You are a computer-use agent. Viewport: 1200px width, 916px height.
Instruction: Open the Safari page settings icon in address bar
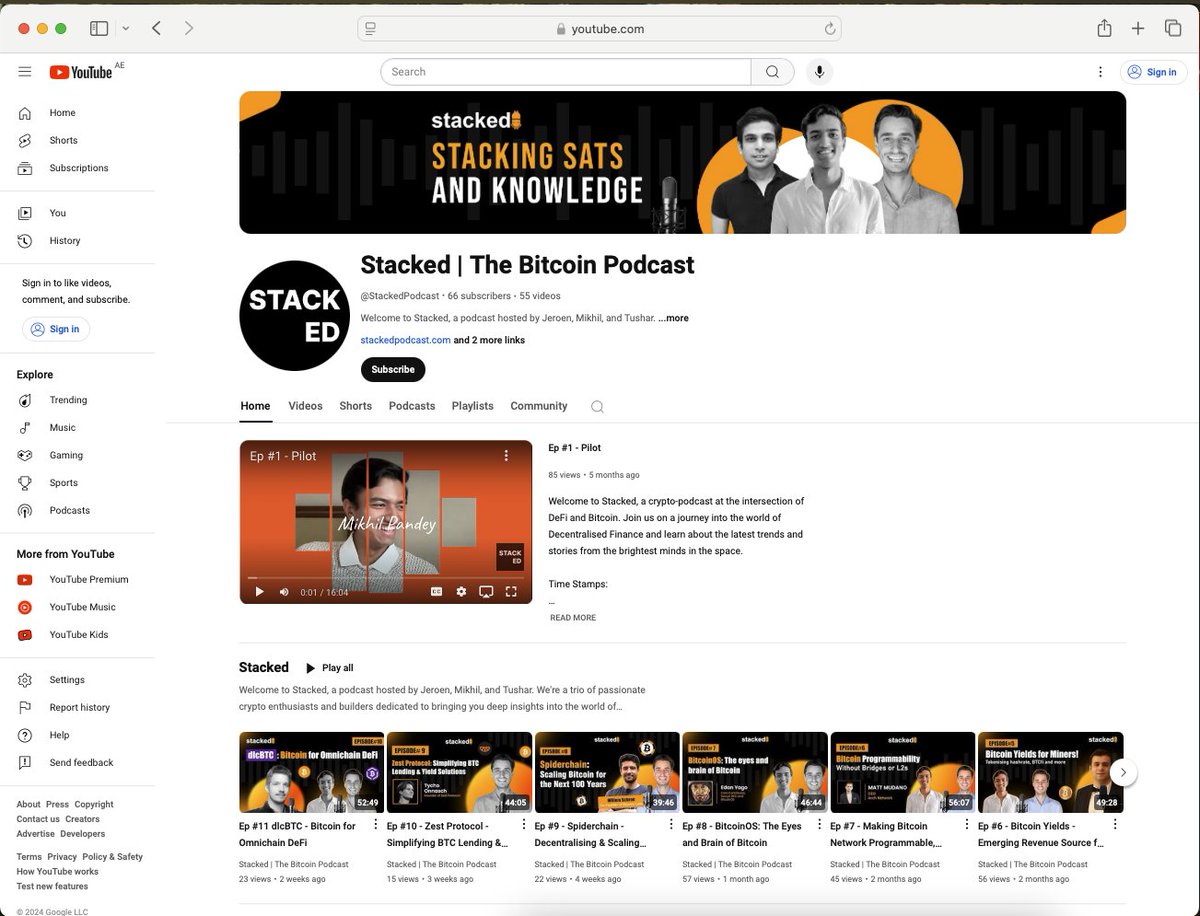click(371, 29)
